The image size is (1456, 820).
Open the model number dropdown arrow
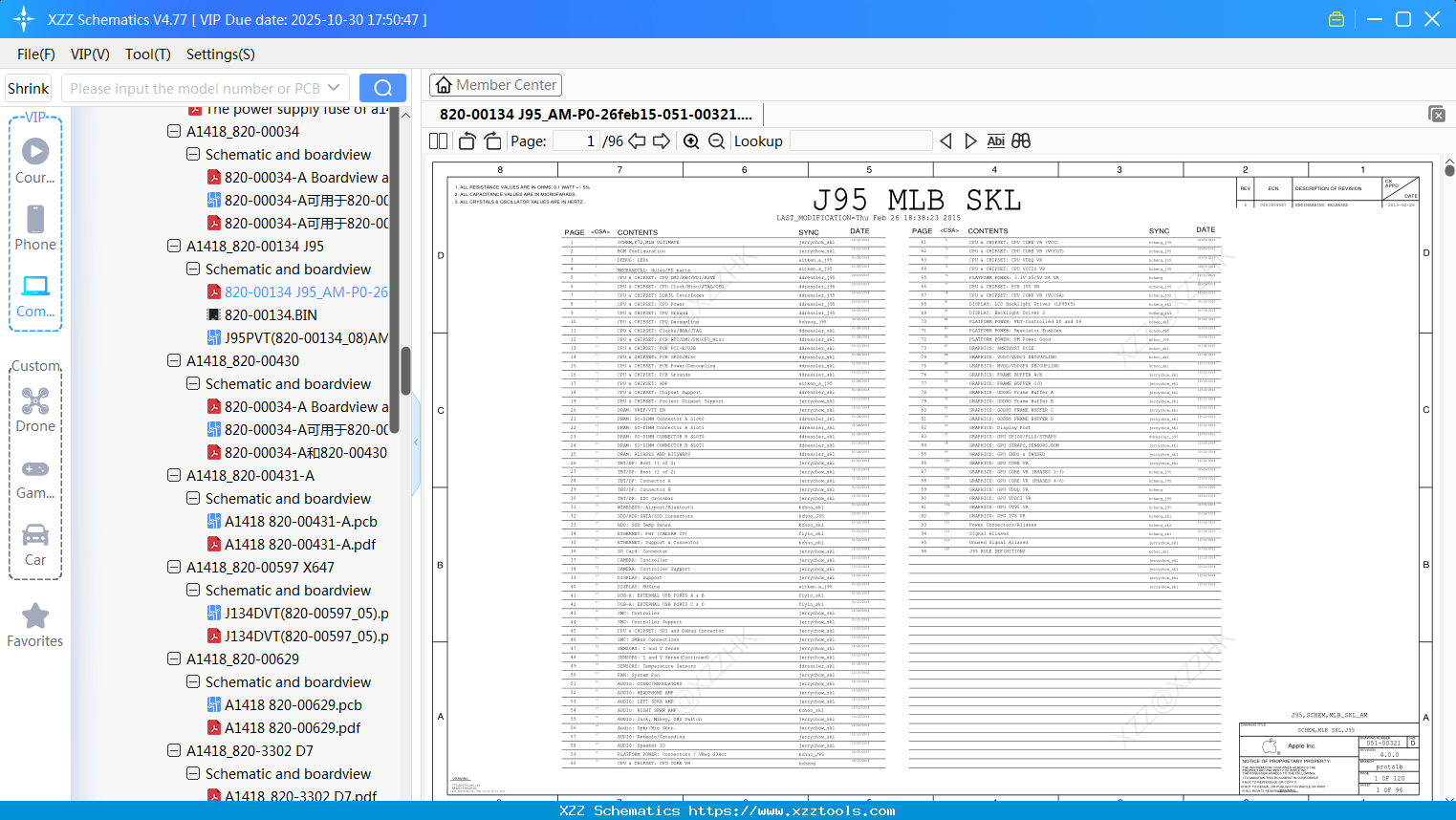(334, 88)
